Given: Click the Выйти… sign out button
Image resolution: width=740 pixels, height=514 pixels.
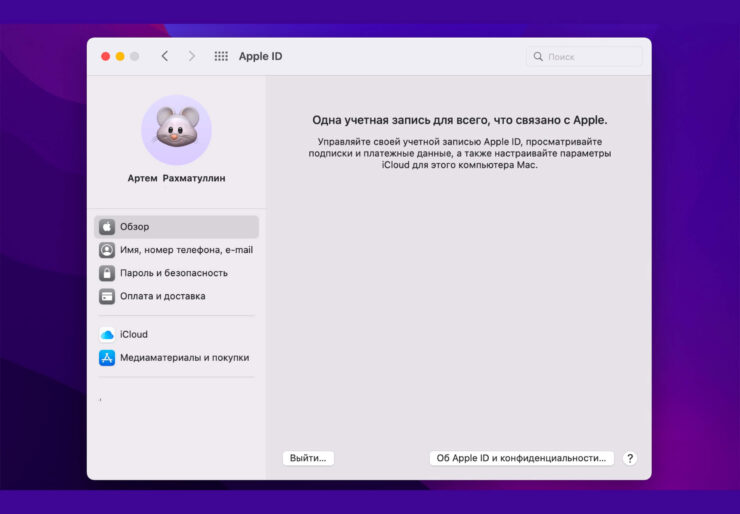Looking at the screenshot, I should [308, 458].
